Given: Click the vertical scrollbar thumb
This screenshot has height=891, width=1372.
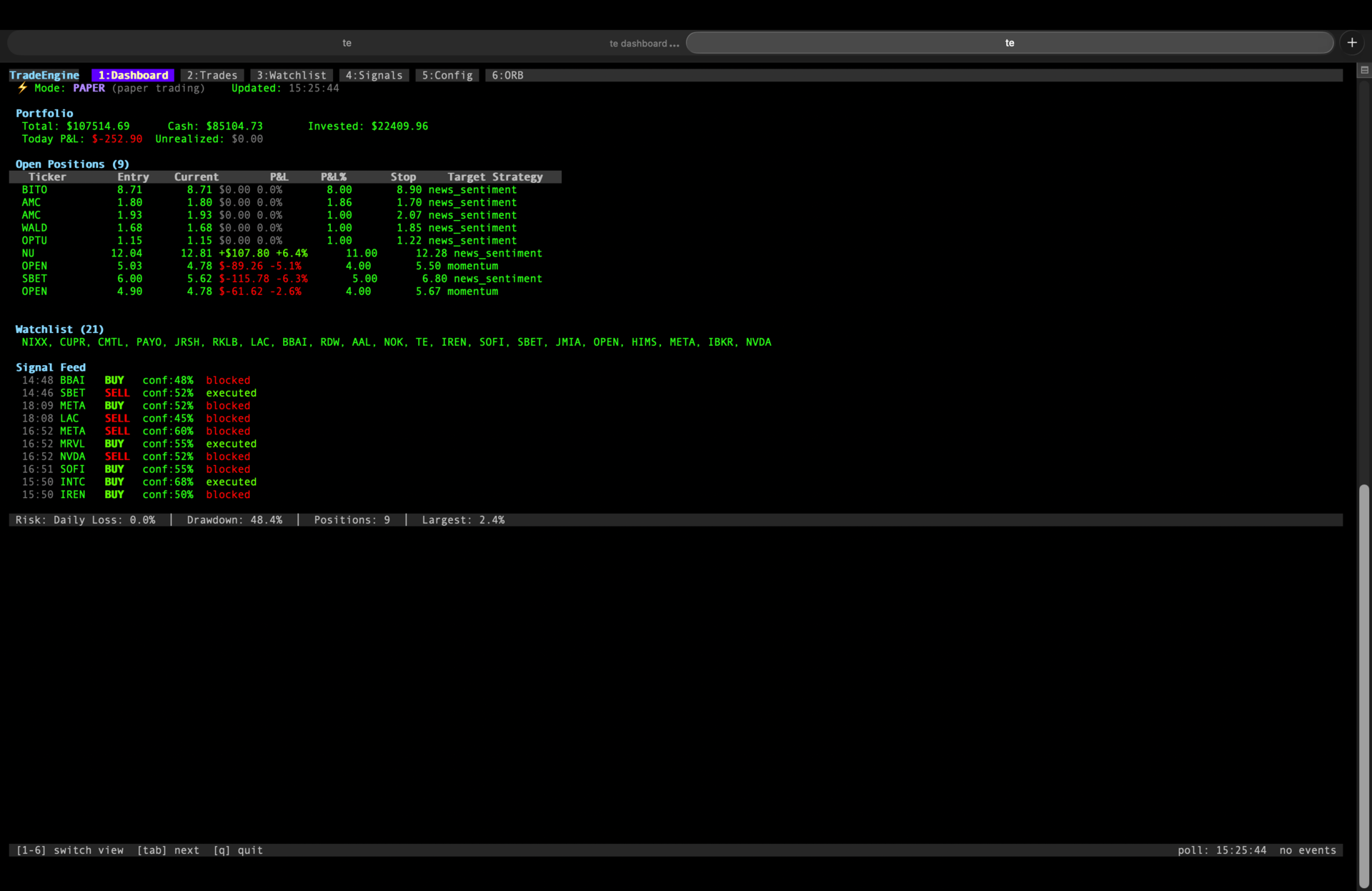Looking at the screenshot, I should 1364,686.
